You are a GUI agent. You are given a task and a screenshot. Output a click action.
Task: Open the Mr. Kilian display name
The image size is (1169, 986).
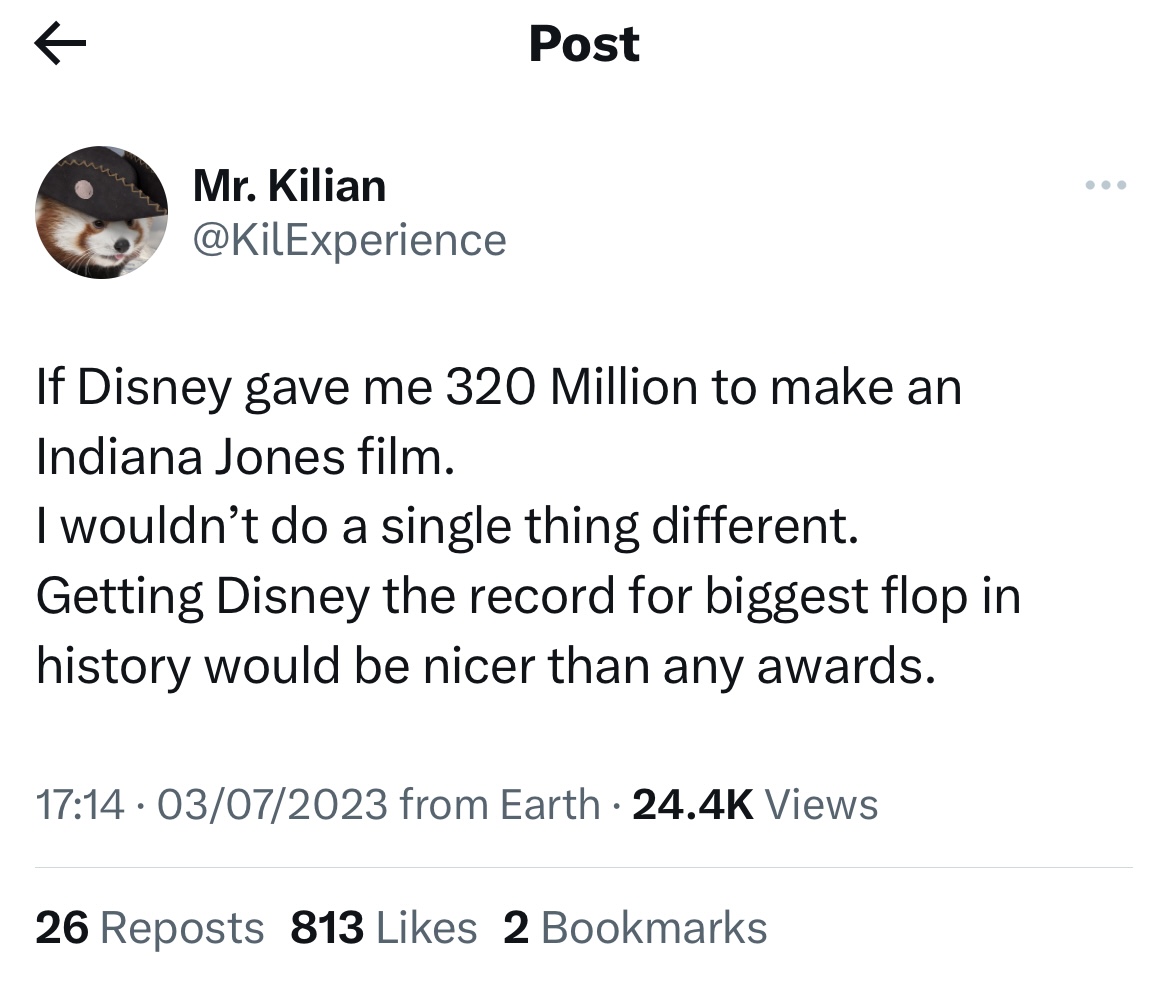(289, 186)
